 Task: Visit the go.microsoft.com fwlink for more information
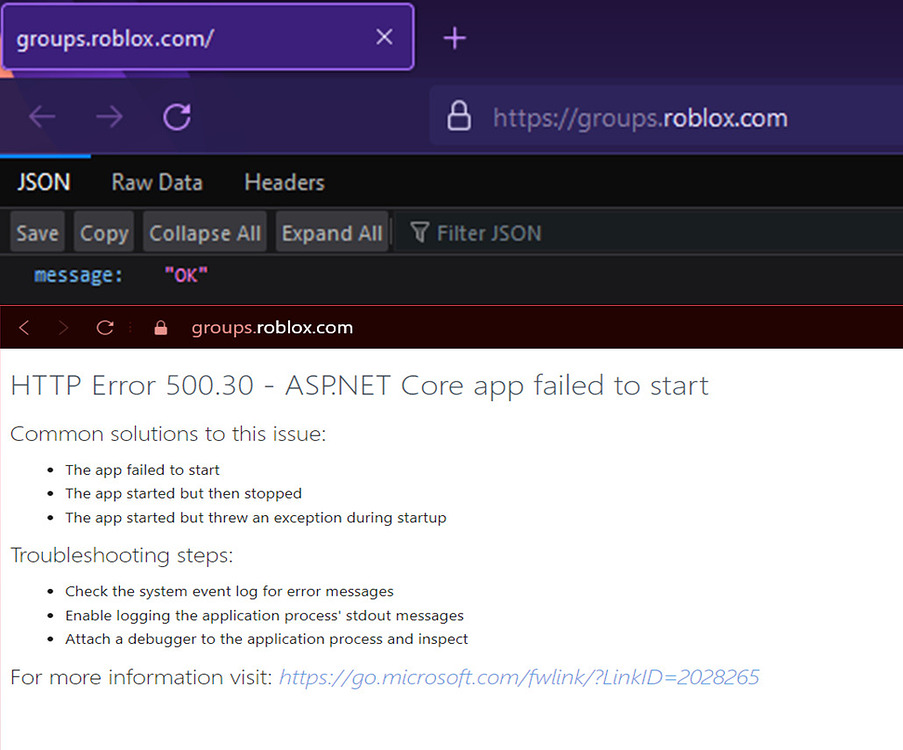[x=519, y=677]
